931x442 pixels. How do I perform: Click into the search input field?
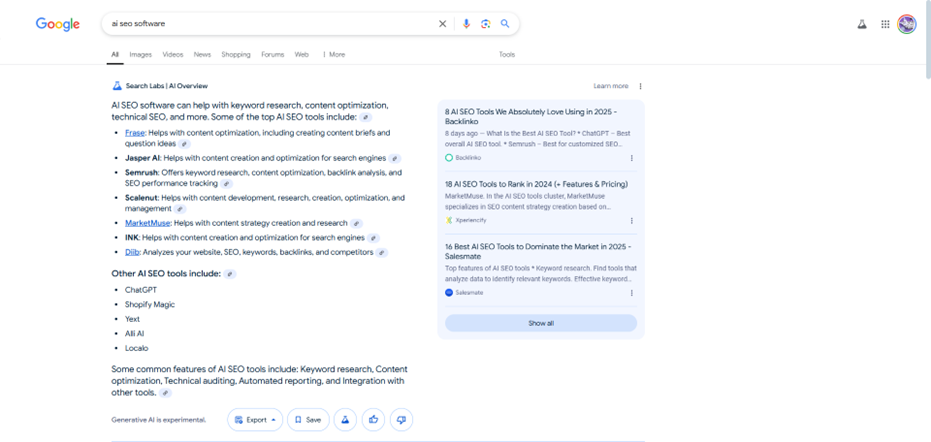(x=270, y=24)
